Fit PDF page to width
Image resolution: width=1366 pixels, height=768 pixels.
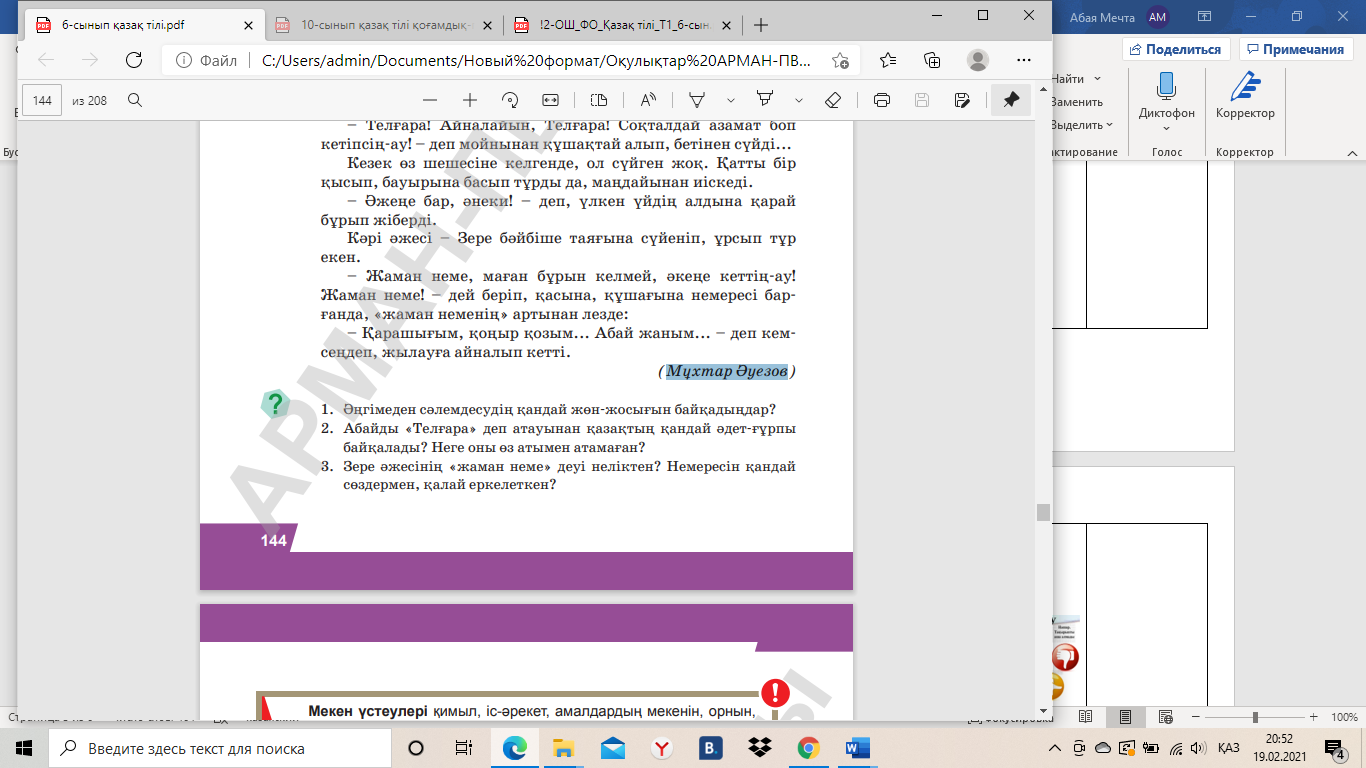point(550,100)
